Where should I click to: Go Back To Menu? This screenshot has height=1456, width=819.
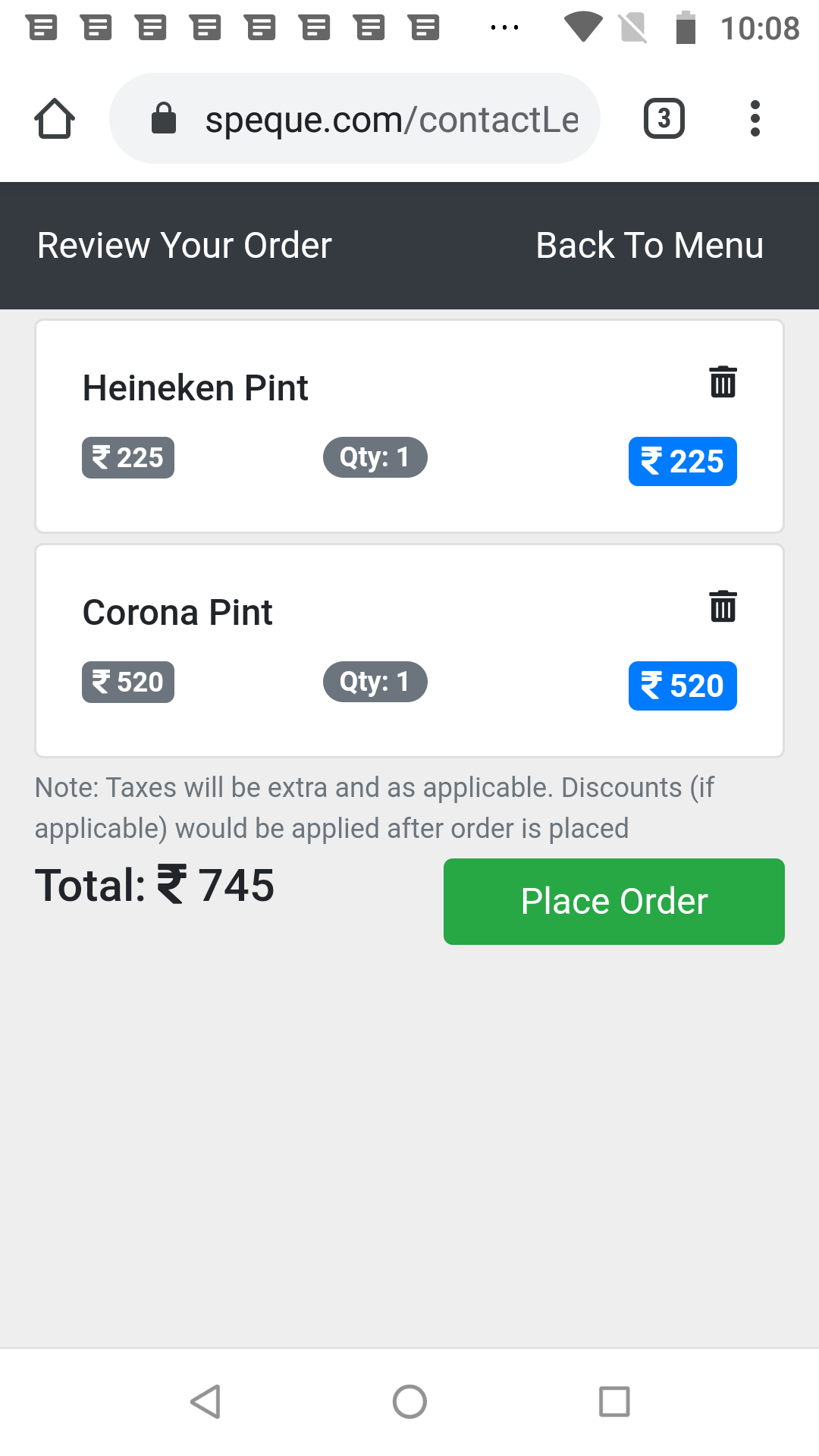649,246
